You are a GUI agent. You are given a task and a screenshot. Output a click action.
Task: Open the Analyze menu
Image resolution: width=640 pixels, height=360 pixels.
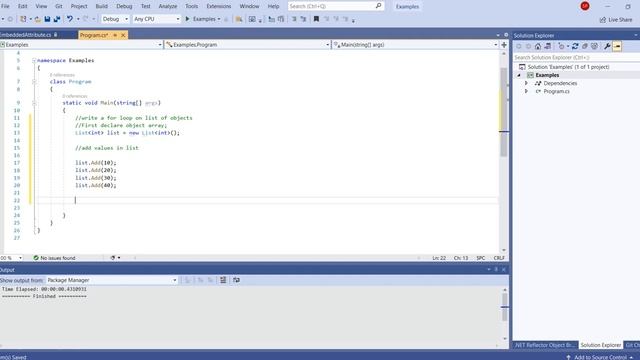point(168,6)
